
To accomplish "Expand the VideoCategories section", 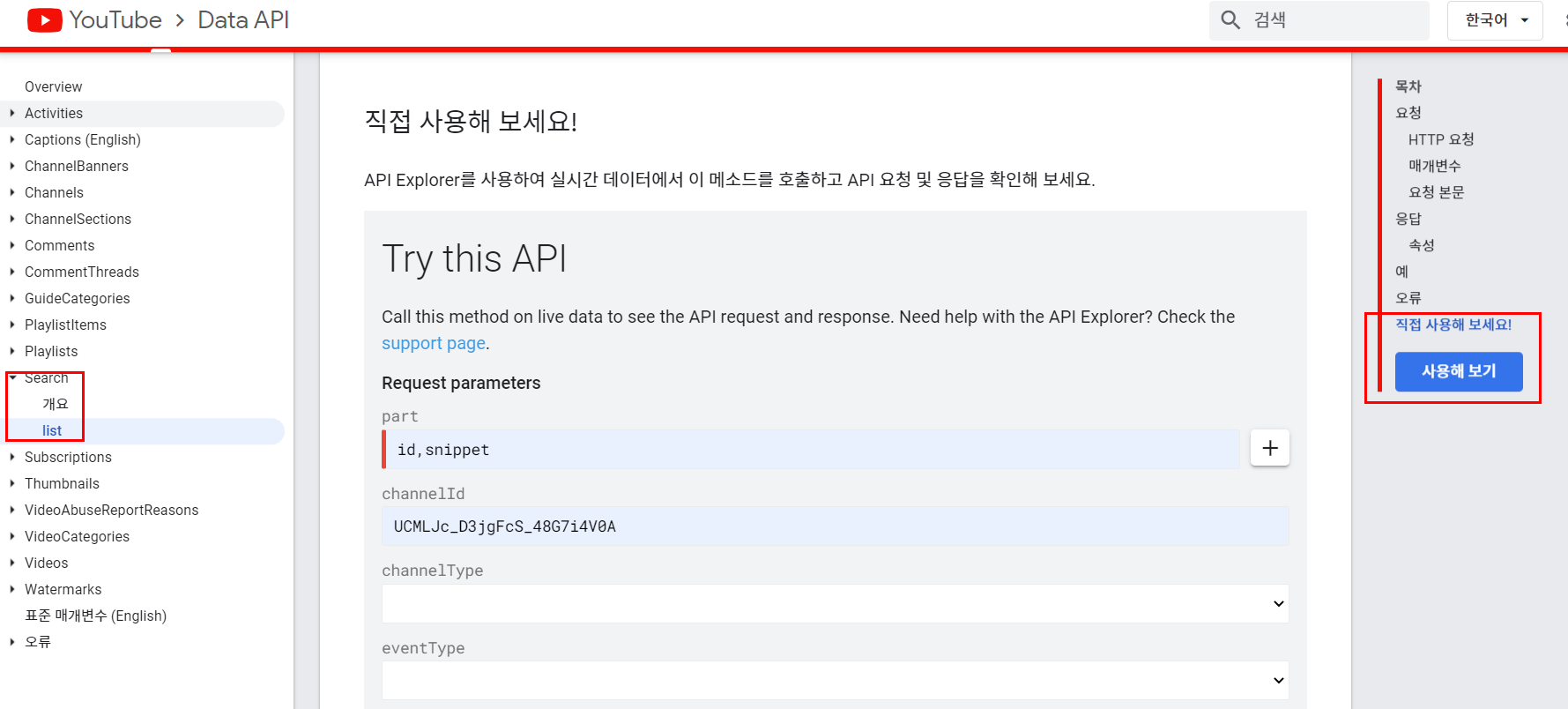I will tap(12, 536).
